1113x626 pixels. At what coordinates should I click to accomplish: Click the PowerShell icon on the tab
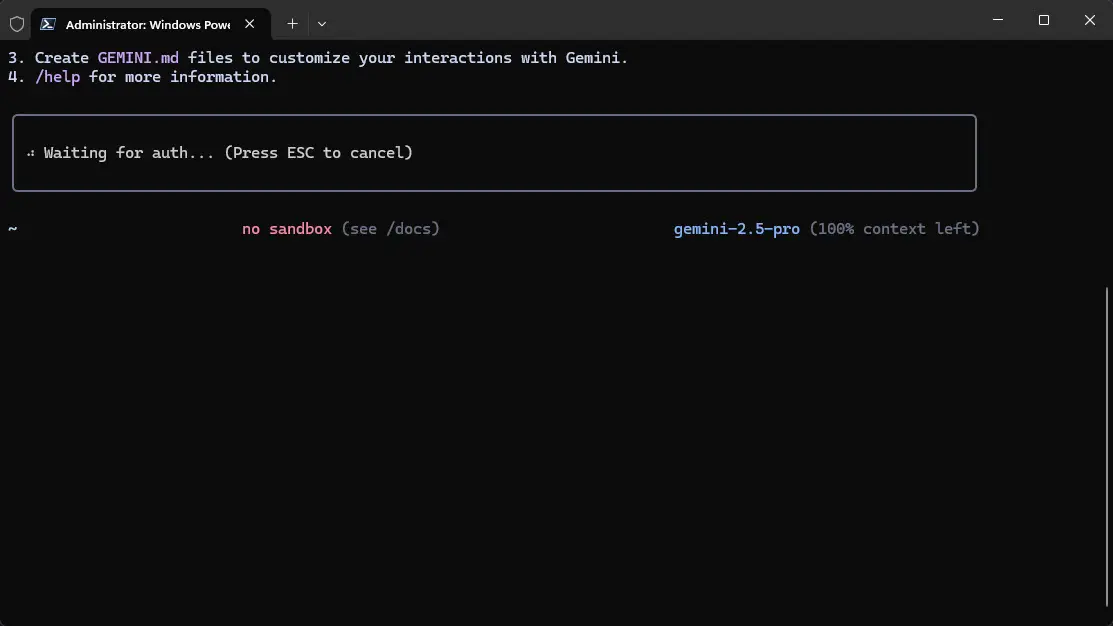pyautogui.click(x=48, y=23)
